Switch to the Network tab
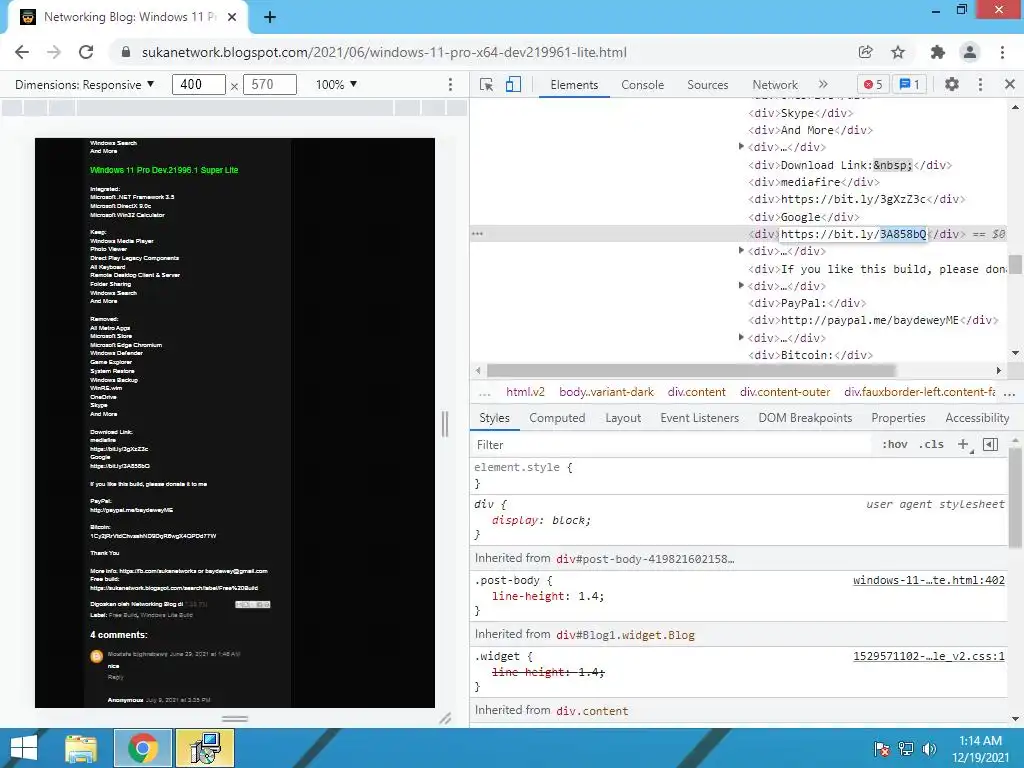Viewport: 1024px width, 768px height. 775,85
